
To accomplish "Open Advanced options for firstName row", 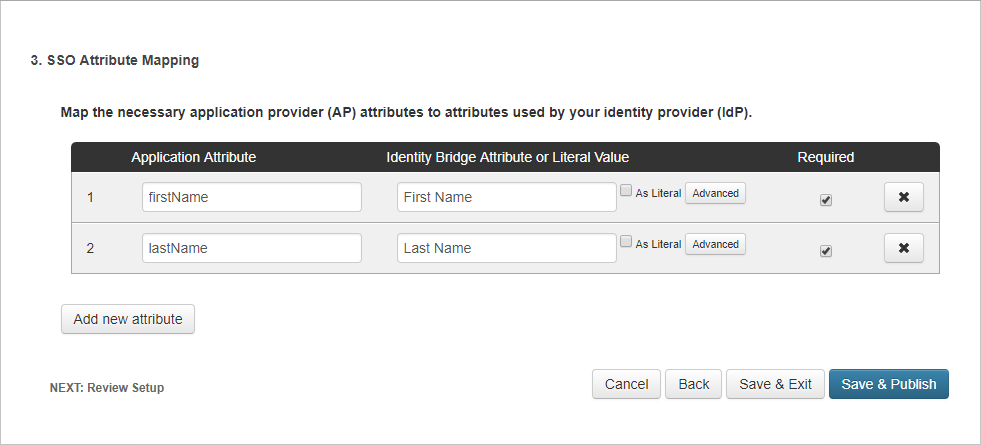I will 715,193.
